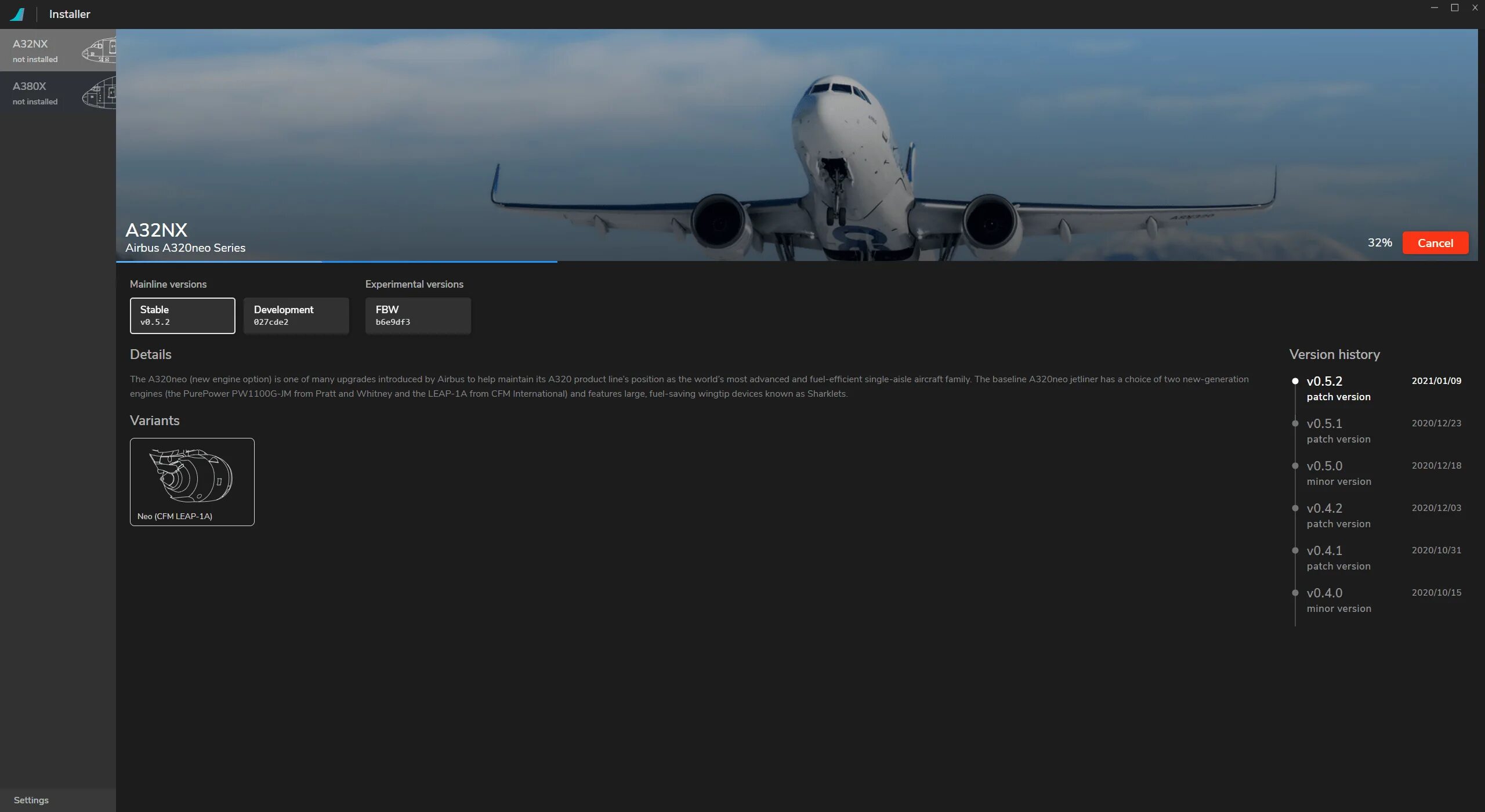Cancel the ongoing download
Screen dimensions: 1485x812
1435,242
